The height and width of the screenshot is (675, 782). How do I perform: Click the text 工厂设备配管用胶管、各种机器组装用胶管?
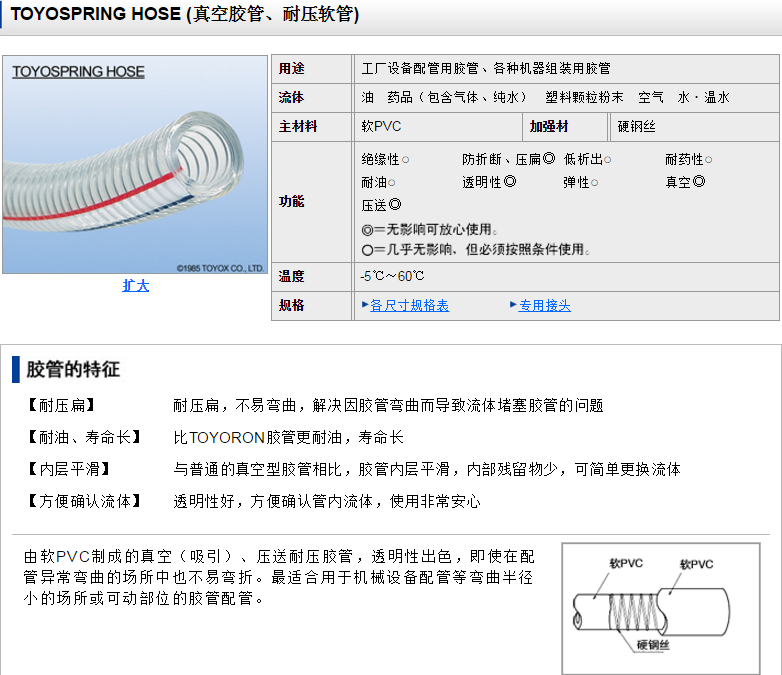click(x=486, y=68)
